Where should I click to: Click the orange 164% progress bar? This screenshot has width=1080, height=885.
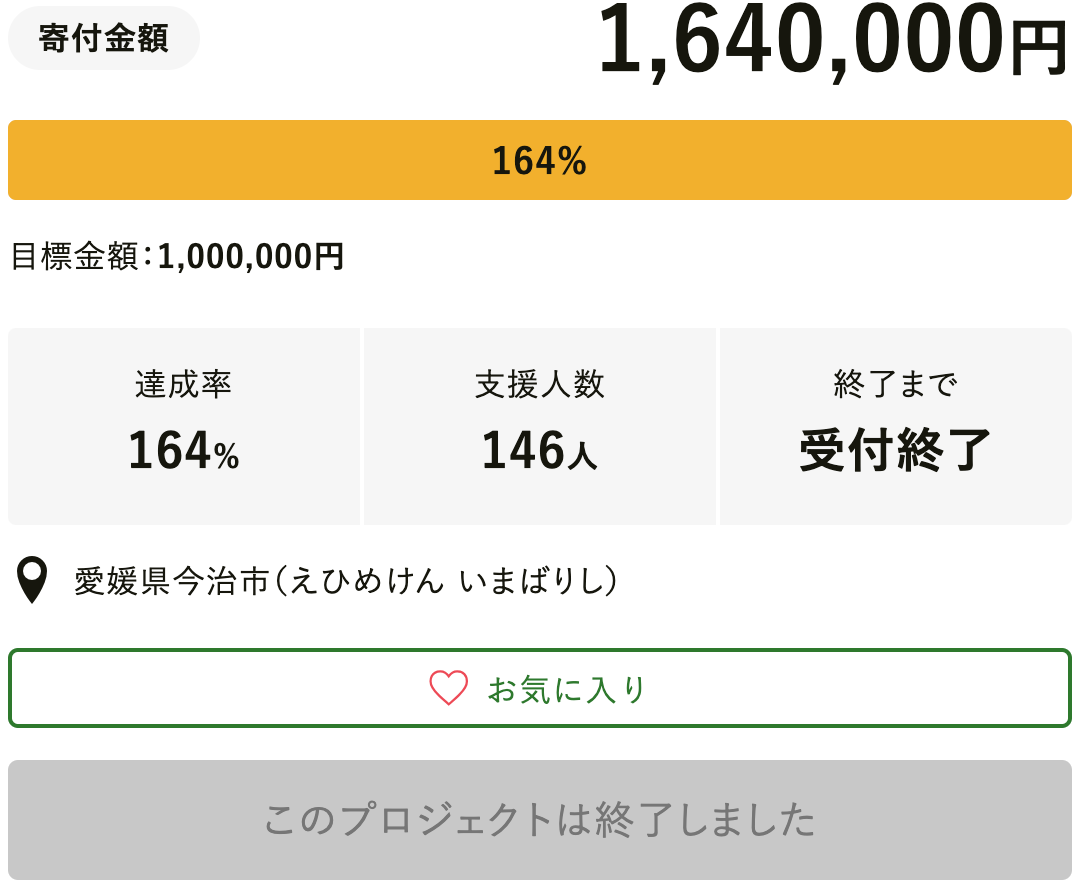pyautogui.click(x=540, y=160)
